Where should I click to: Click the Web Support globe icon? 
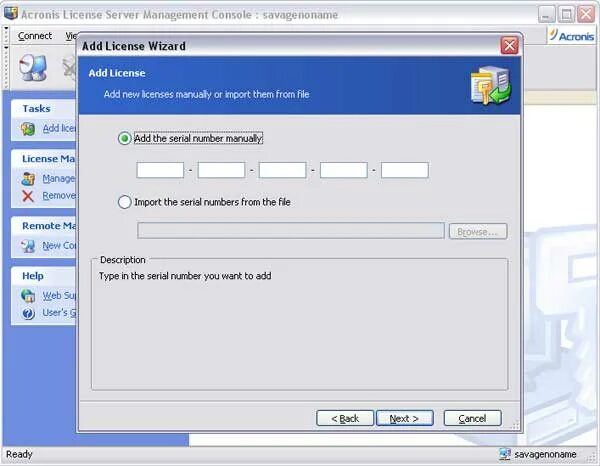tap(28, 296)
